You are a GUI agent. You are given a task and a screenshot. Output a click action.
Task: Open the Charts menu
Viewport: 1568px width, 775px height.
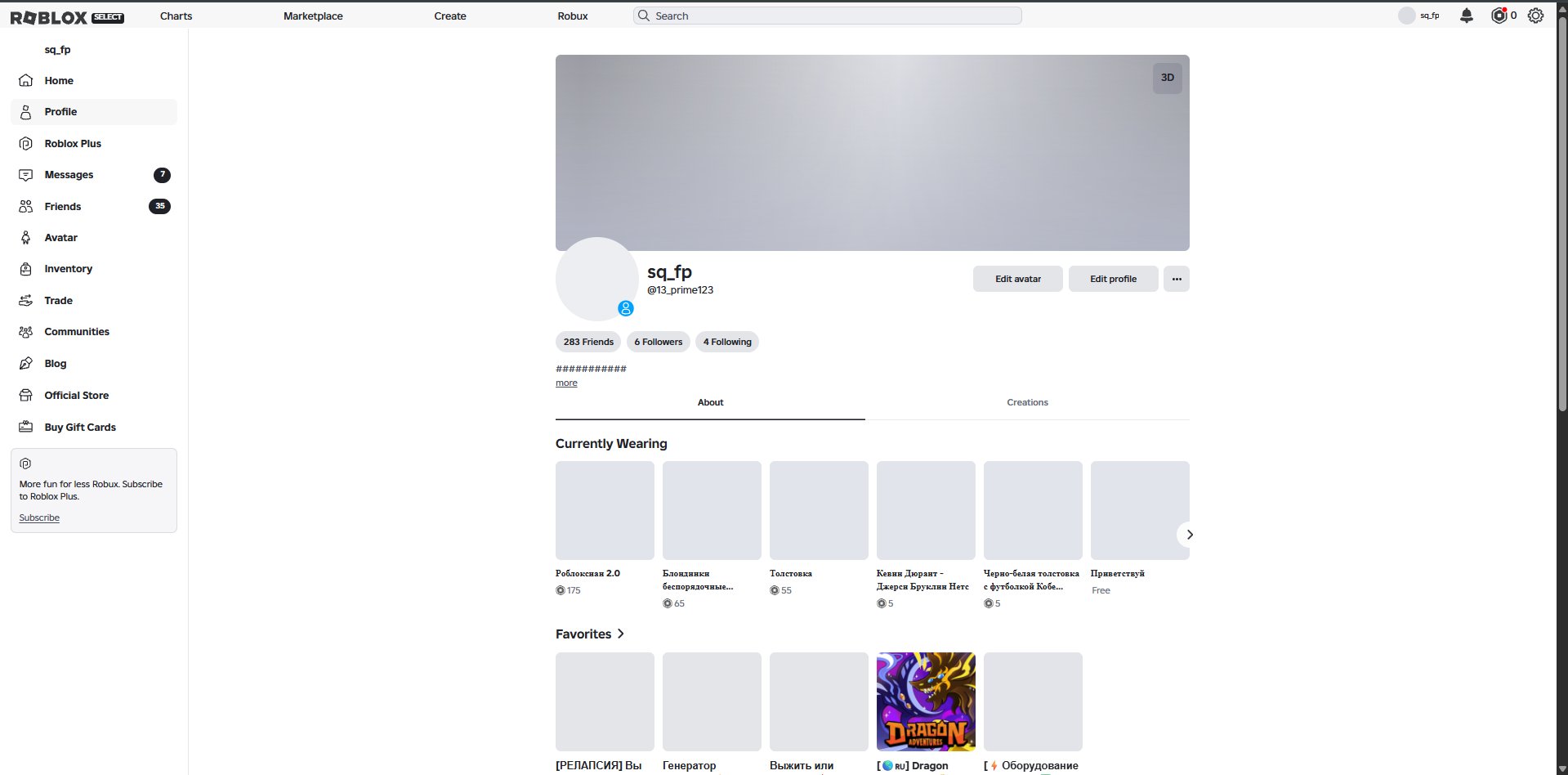176,16
